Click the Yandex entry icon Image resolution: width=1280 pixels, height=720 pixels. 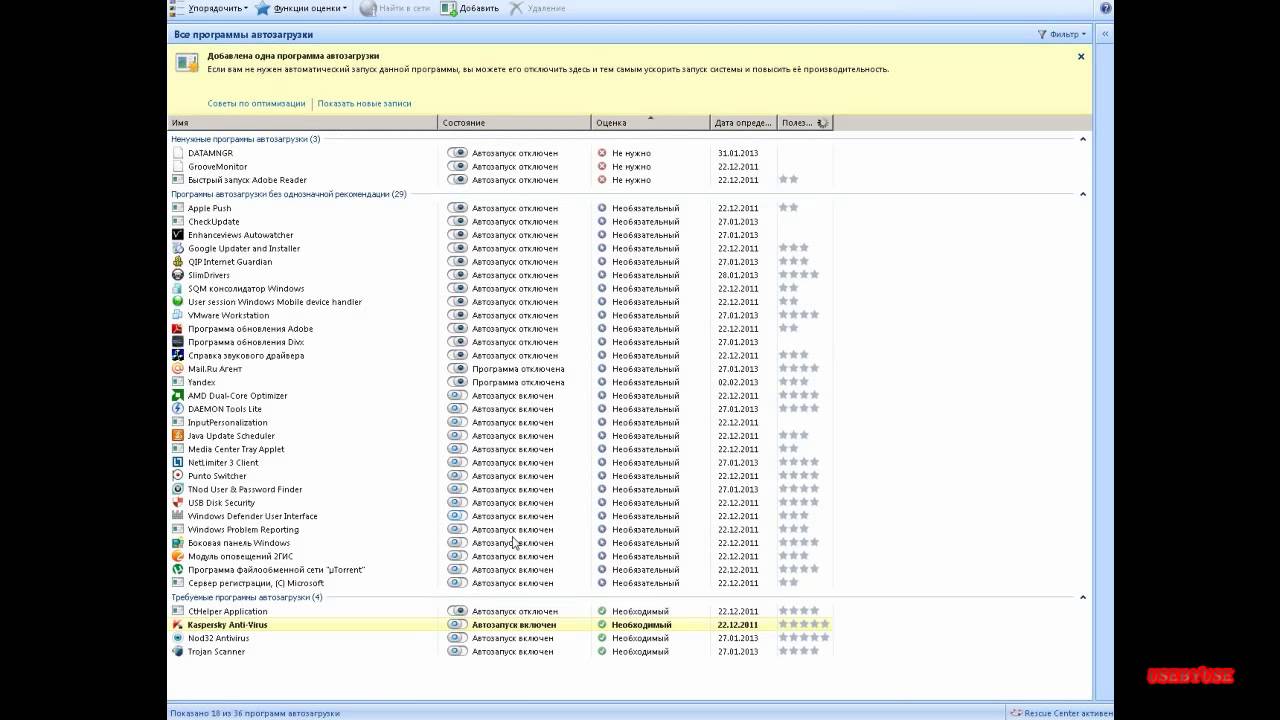pos(178,382)
